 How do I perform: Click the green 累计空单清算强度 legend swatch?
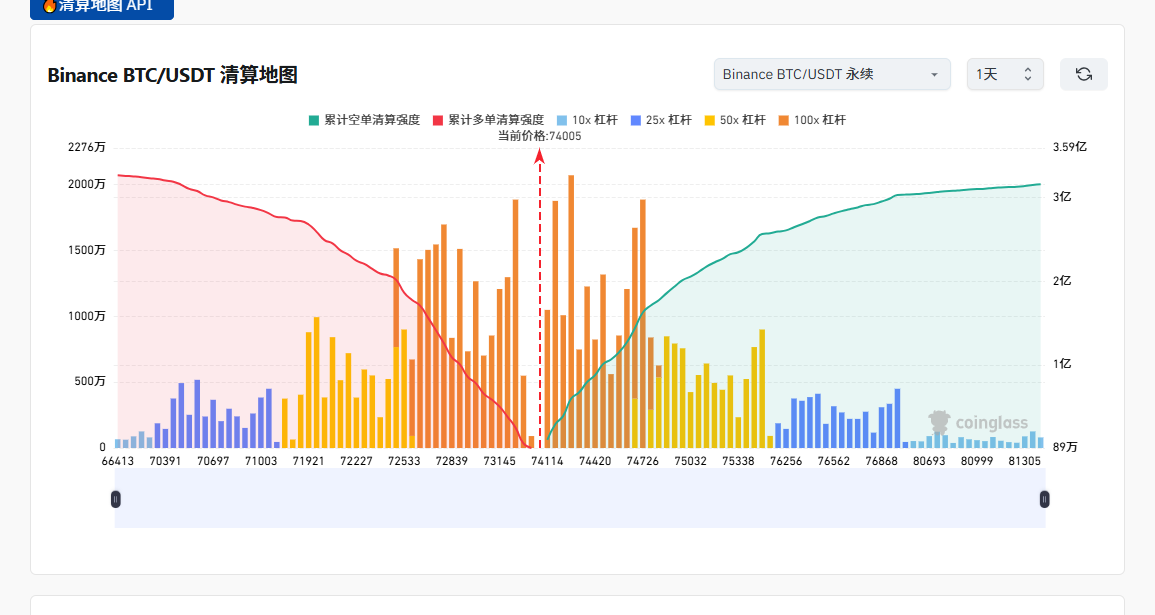click(314, 120)
